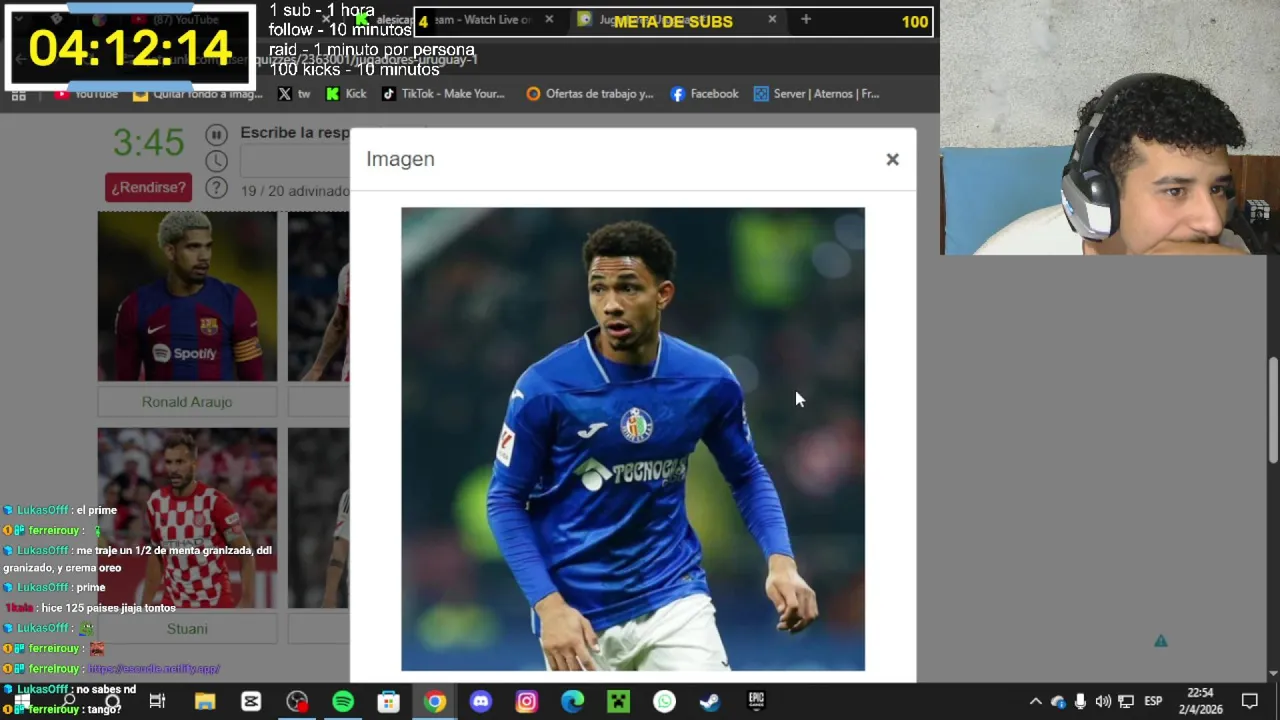
Task: Expand the hidden system tray icons chevron
Action: (1036, 701)
